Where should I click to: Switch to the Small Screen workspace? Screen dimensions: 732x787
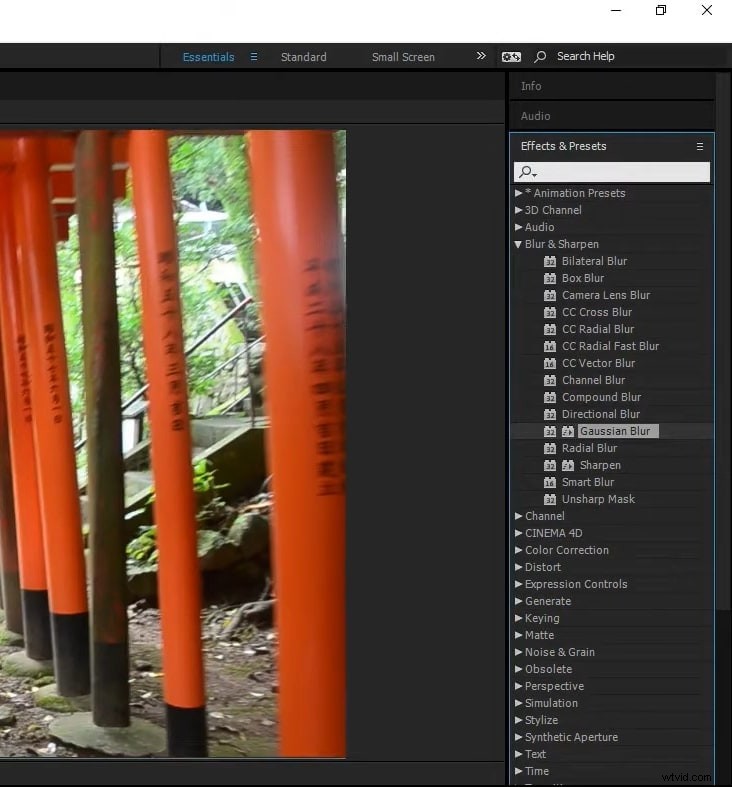coord(403,57)
